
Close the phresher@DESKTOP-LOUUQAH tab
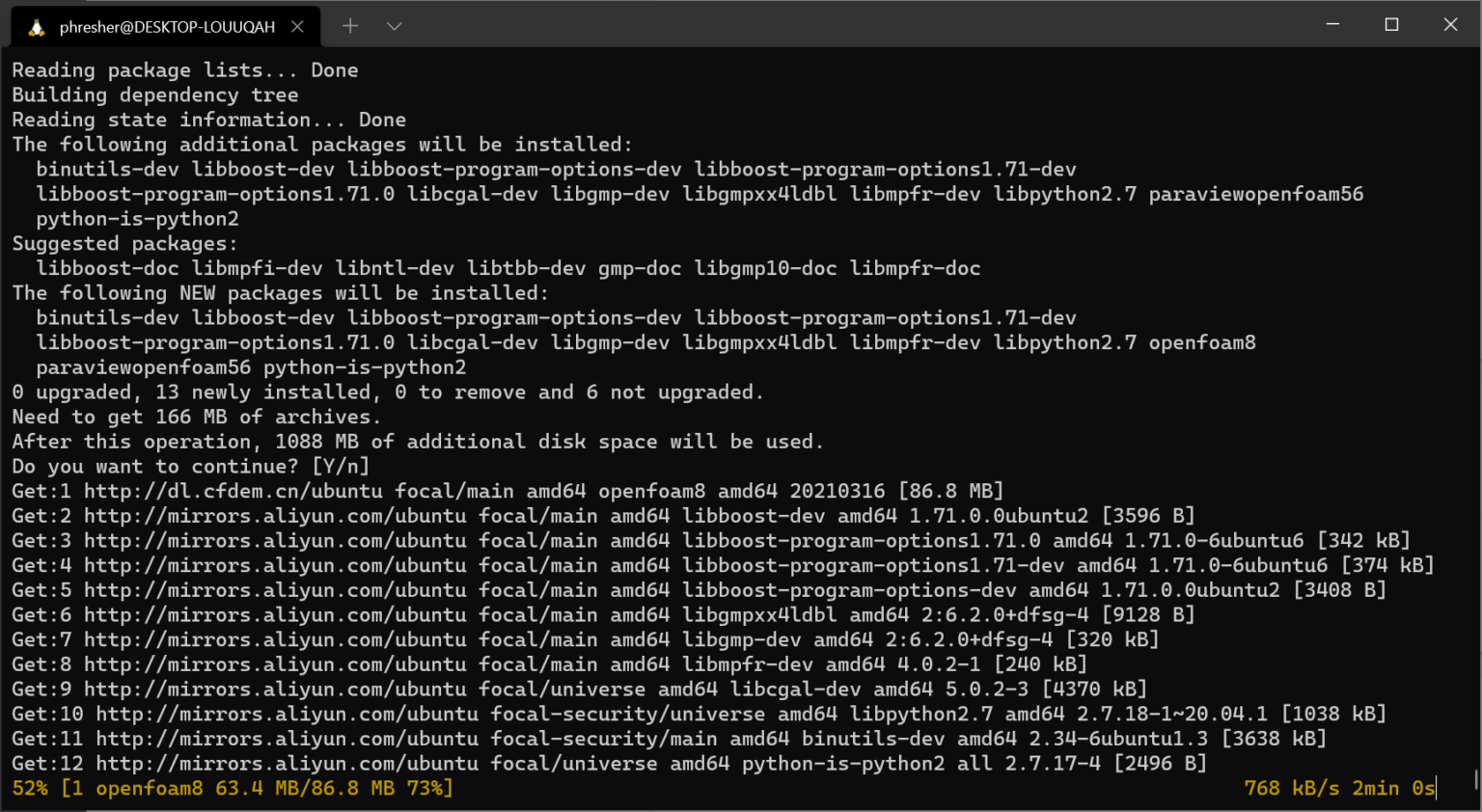297,27
